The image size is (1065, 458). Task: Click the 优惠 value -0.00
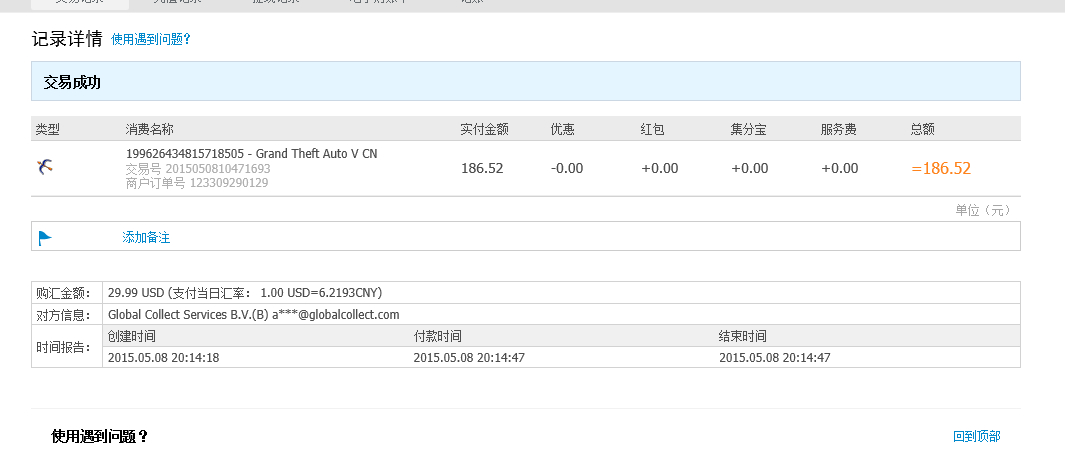(x=567, y=168)
